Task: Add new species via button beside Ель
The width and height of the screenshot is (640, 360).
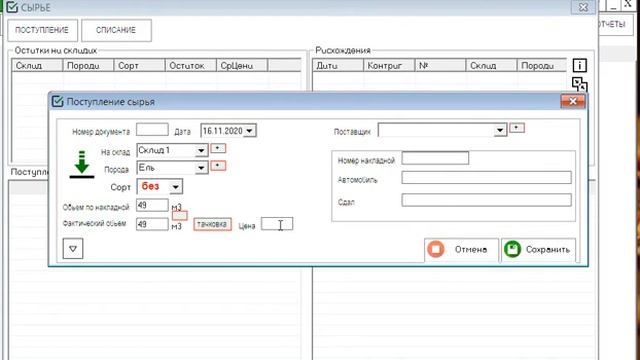Action: [x=218, y=166]
